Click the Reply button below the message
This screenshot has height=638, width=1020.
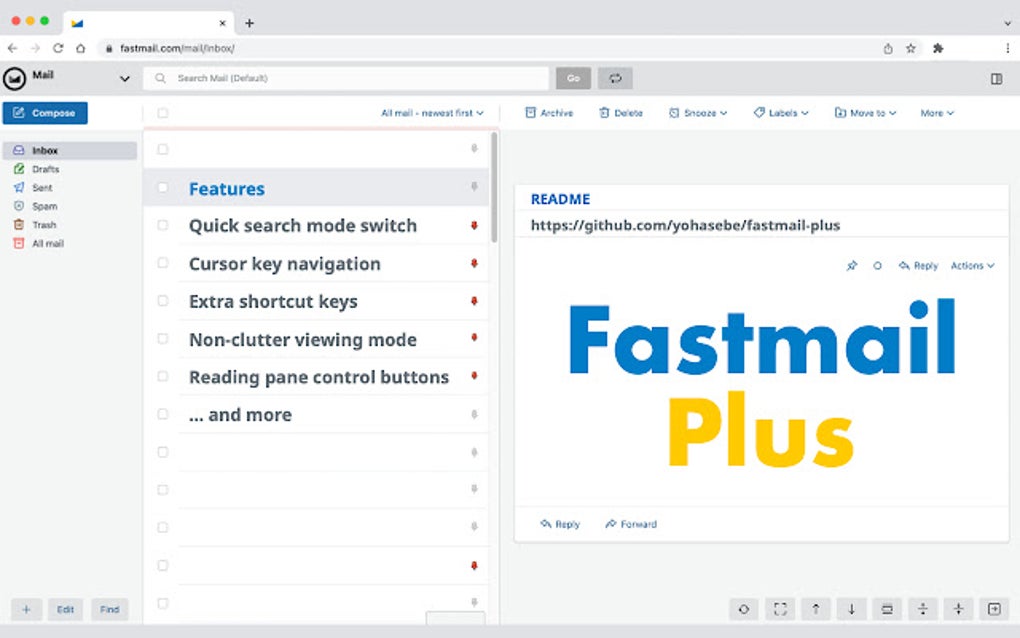point(560,524)
